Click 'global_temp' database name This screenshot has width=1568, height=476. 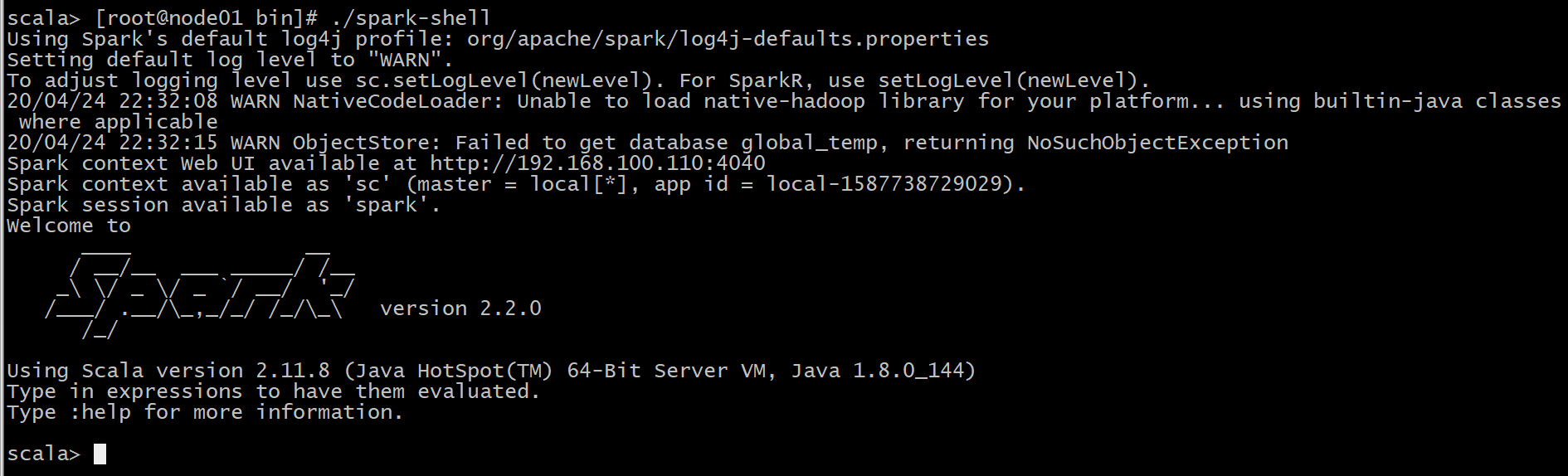809,143
